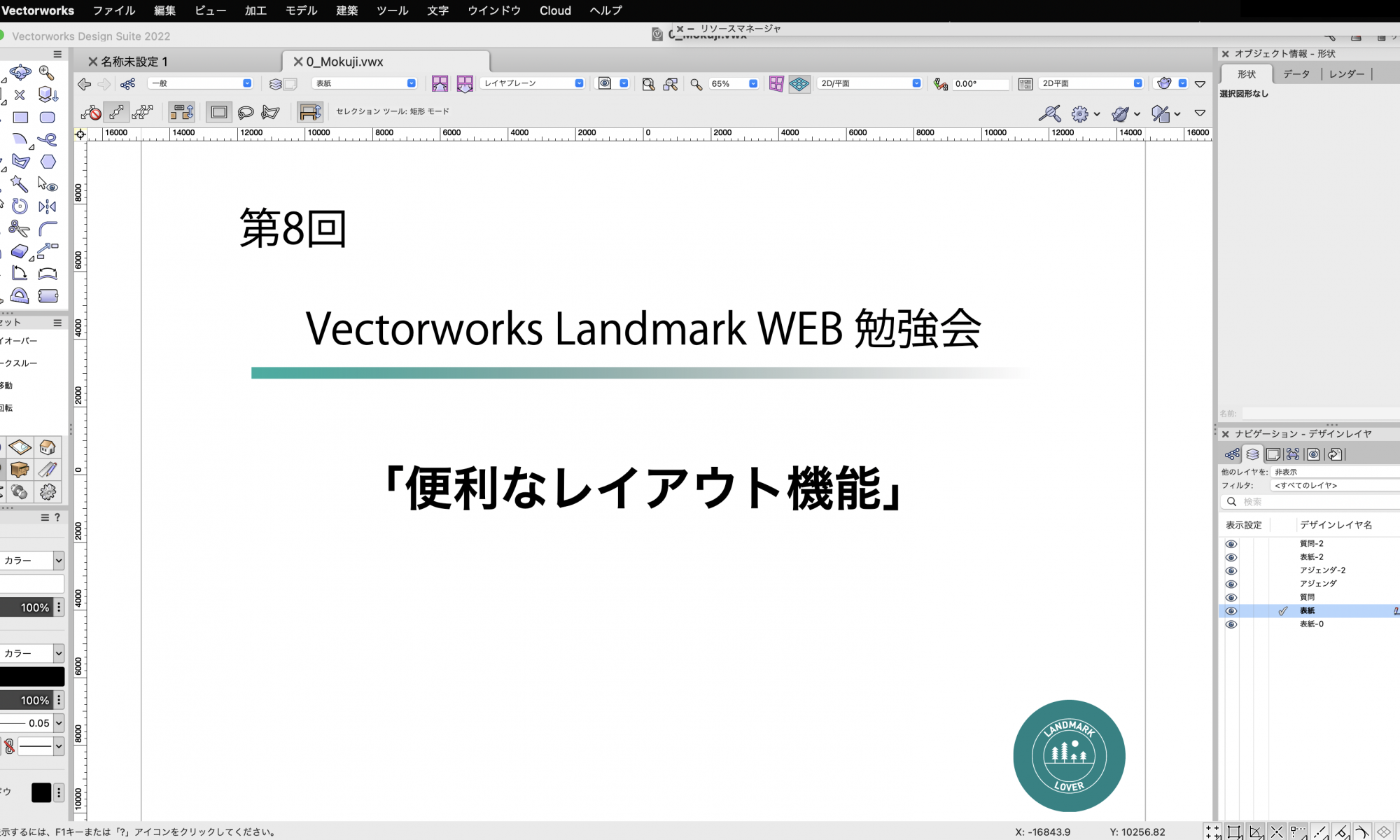Open the レイヤプレーン plane dropdown
Viewport: 1400px width, 840px height.
pos(532,83)
